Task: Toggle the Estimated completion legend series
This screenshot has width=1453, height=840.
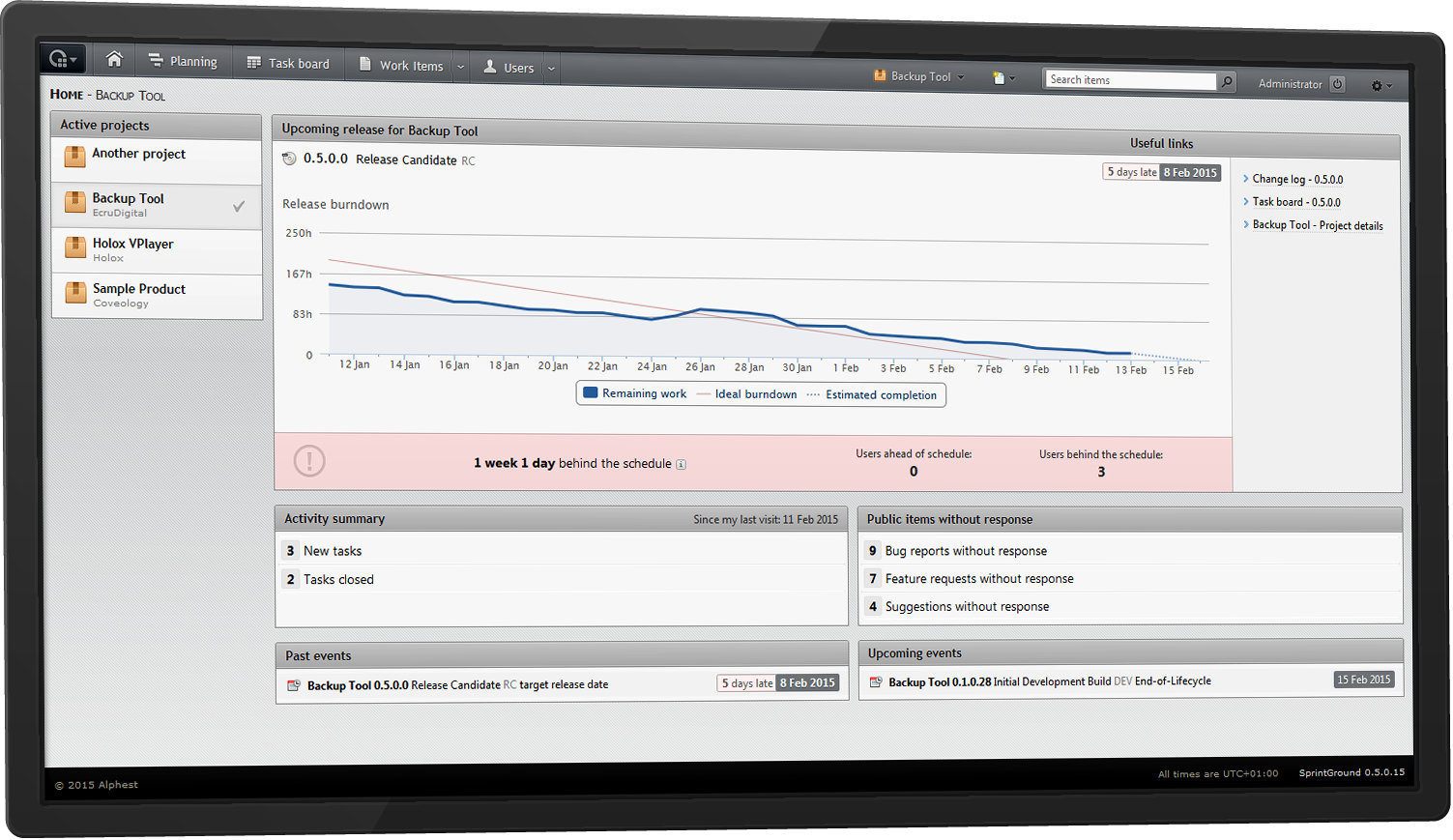Action: tap(871, 394)
